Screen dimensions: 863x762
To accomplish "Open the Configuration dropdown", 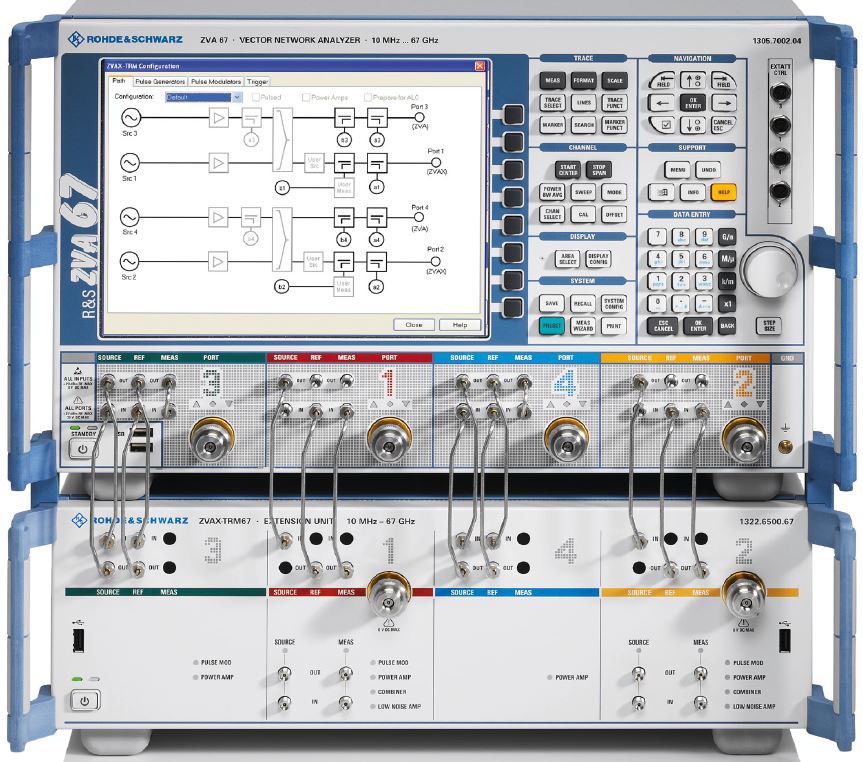I will pos(204,97).
